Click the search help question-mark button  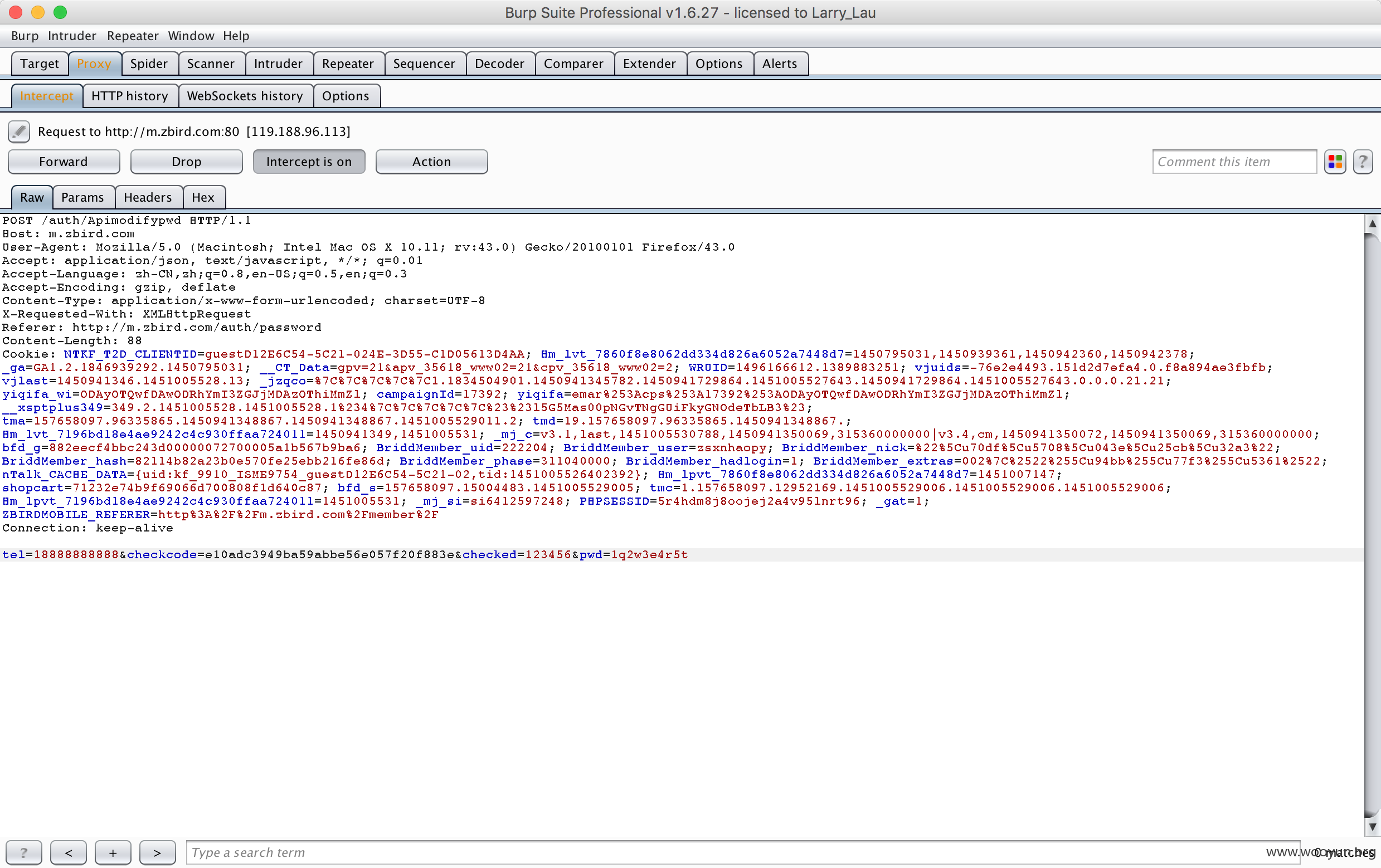pos(23,852)
